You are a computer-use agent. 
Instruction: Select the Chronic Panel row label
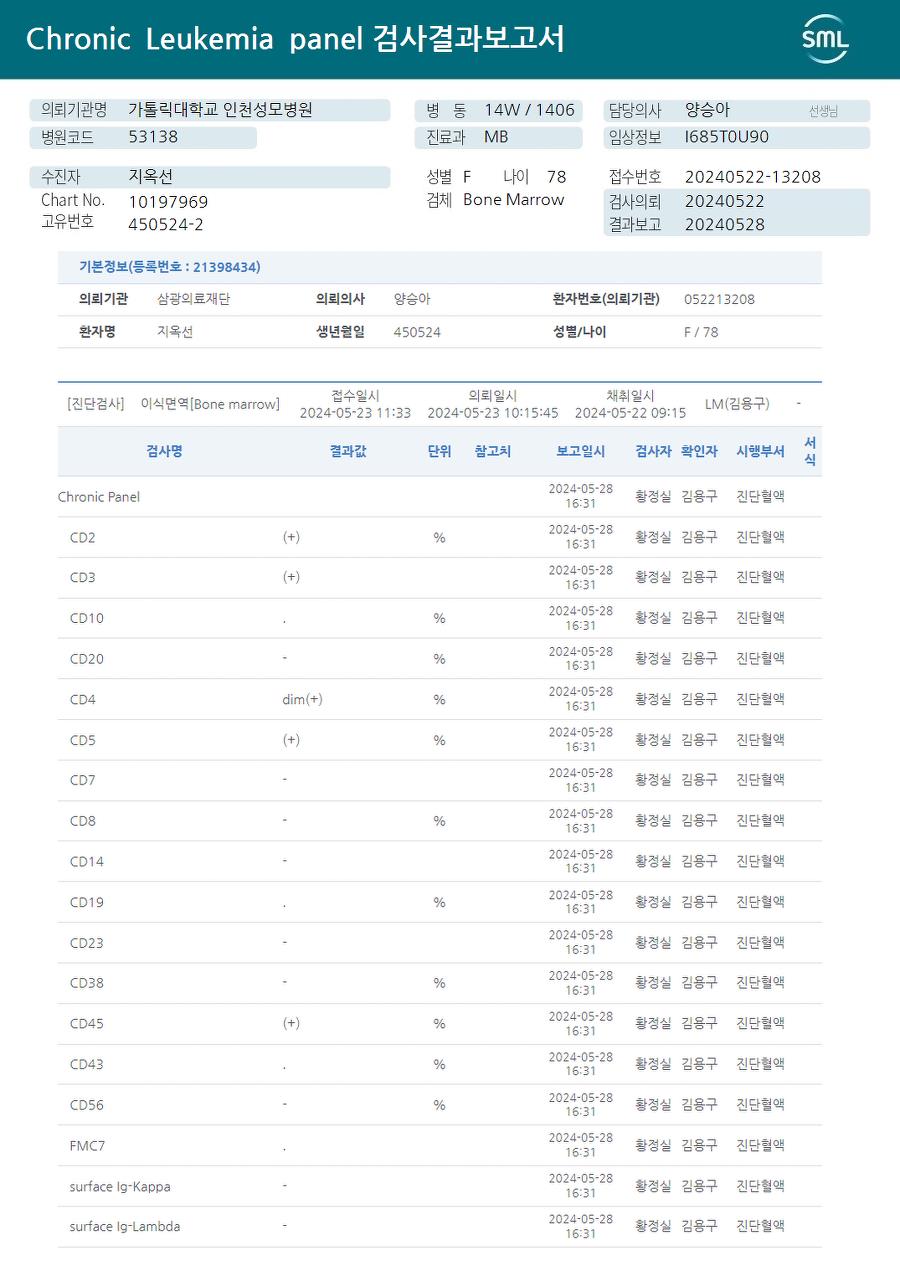click(99, 497)
